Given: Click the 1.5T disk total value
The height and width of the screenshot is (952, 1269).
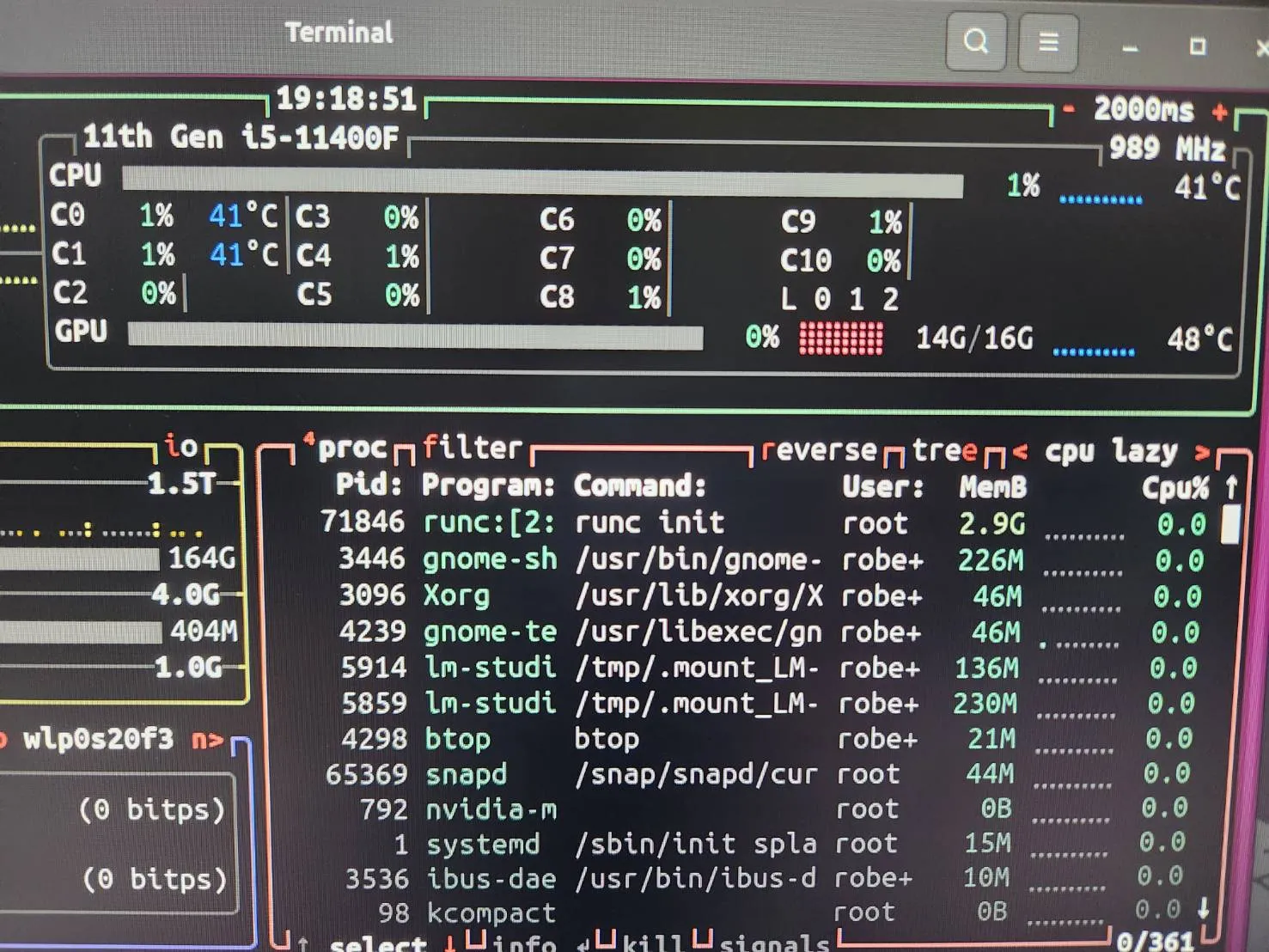Looking at the screenshot, I should coord(181,484).
